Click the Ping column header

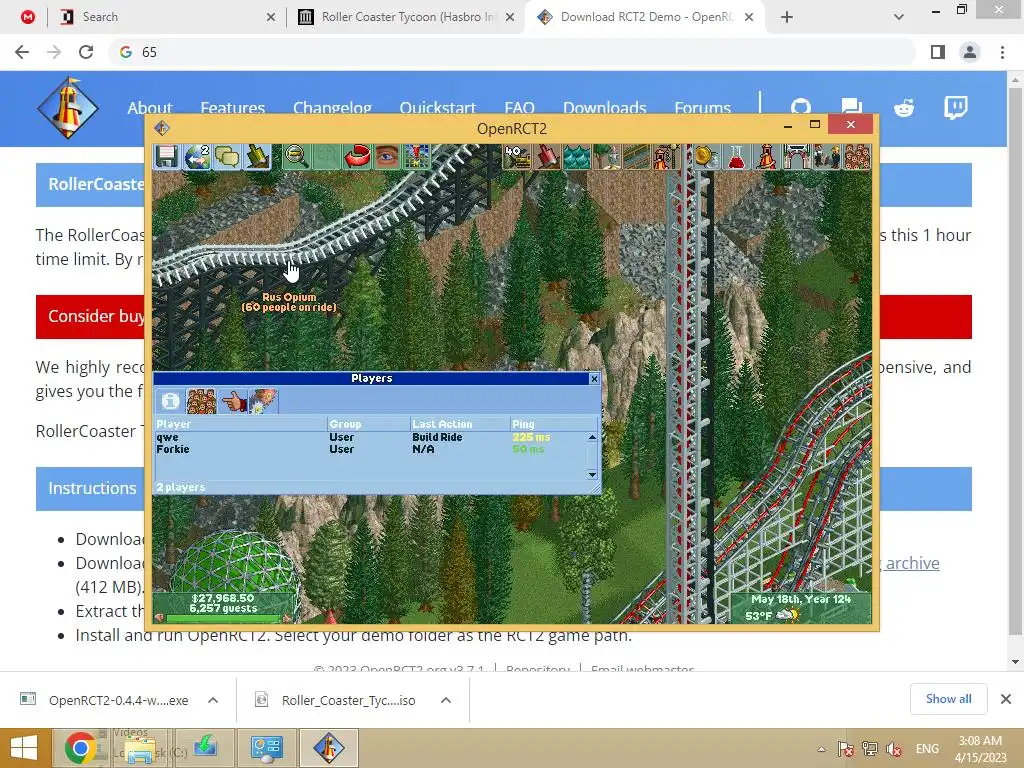coord(554,424)
